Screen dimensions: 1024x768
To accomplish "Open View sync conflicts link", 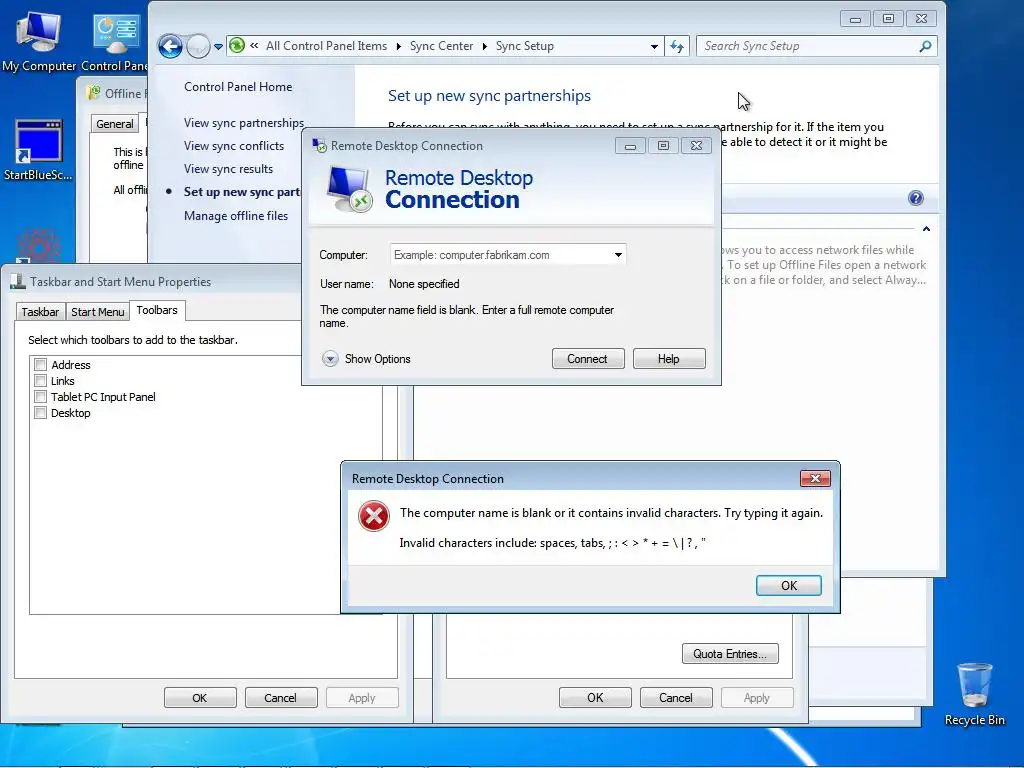I will tap(234, 146).
